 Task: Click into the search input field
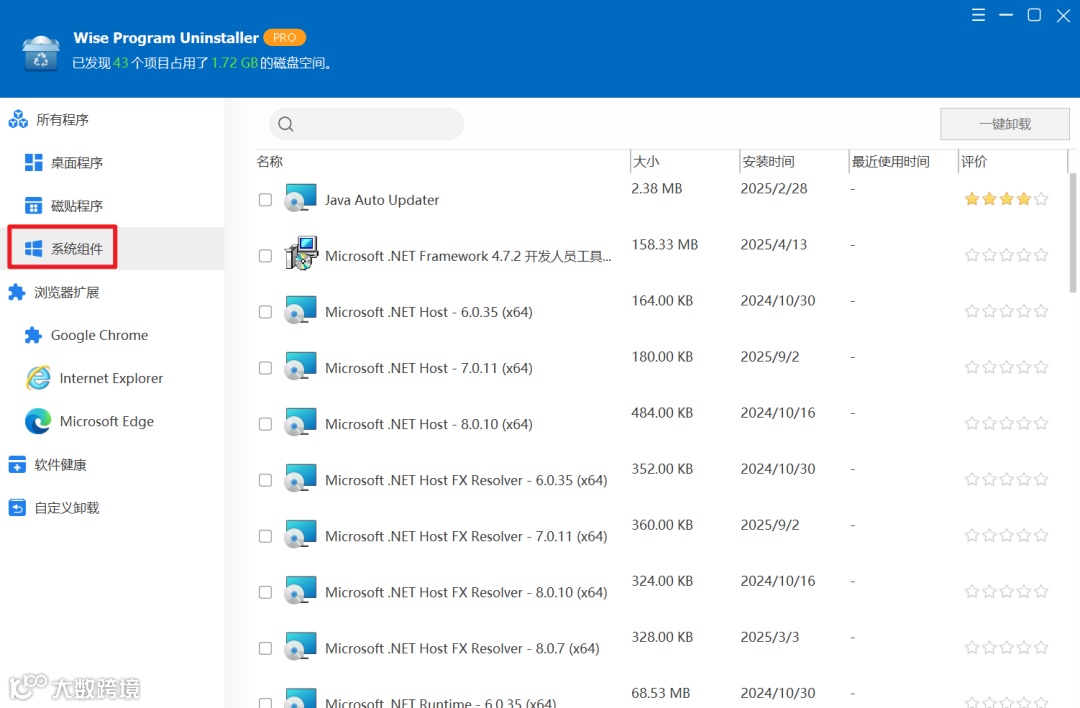coord(366,124)
